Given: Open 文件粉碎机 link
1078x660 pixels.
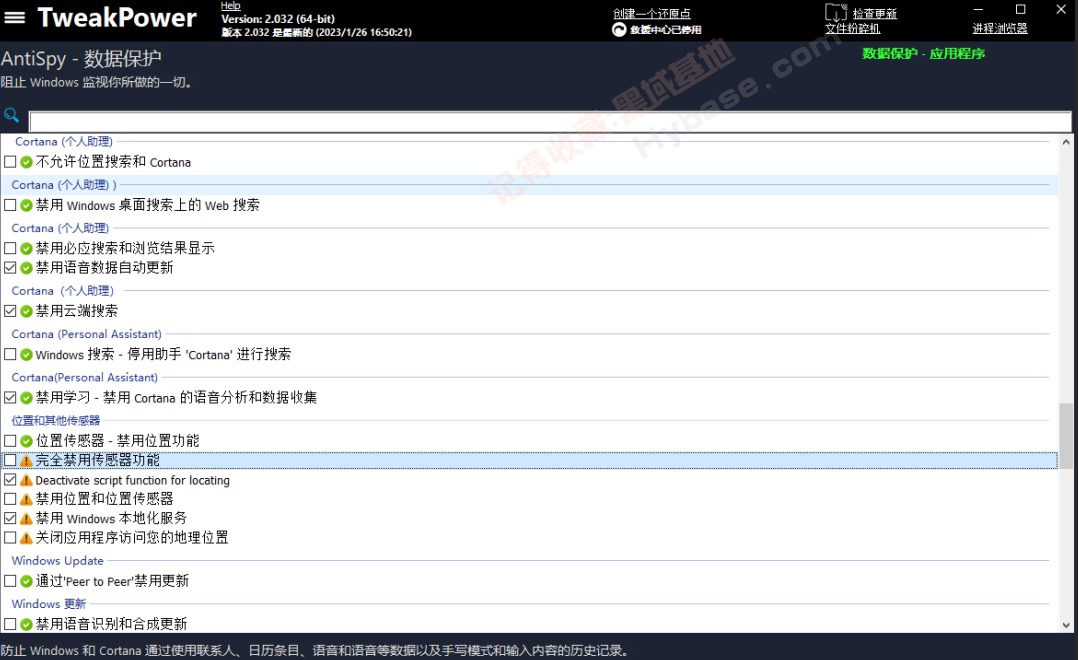Looking at the screenshot, I should click(x=852, y=28).
